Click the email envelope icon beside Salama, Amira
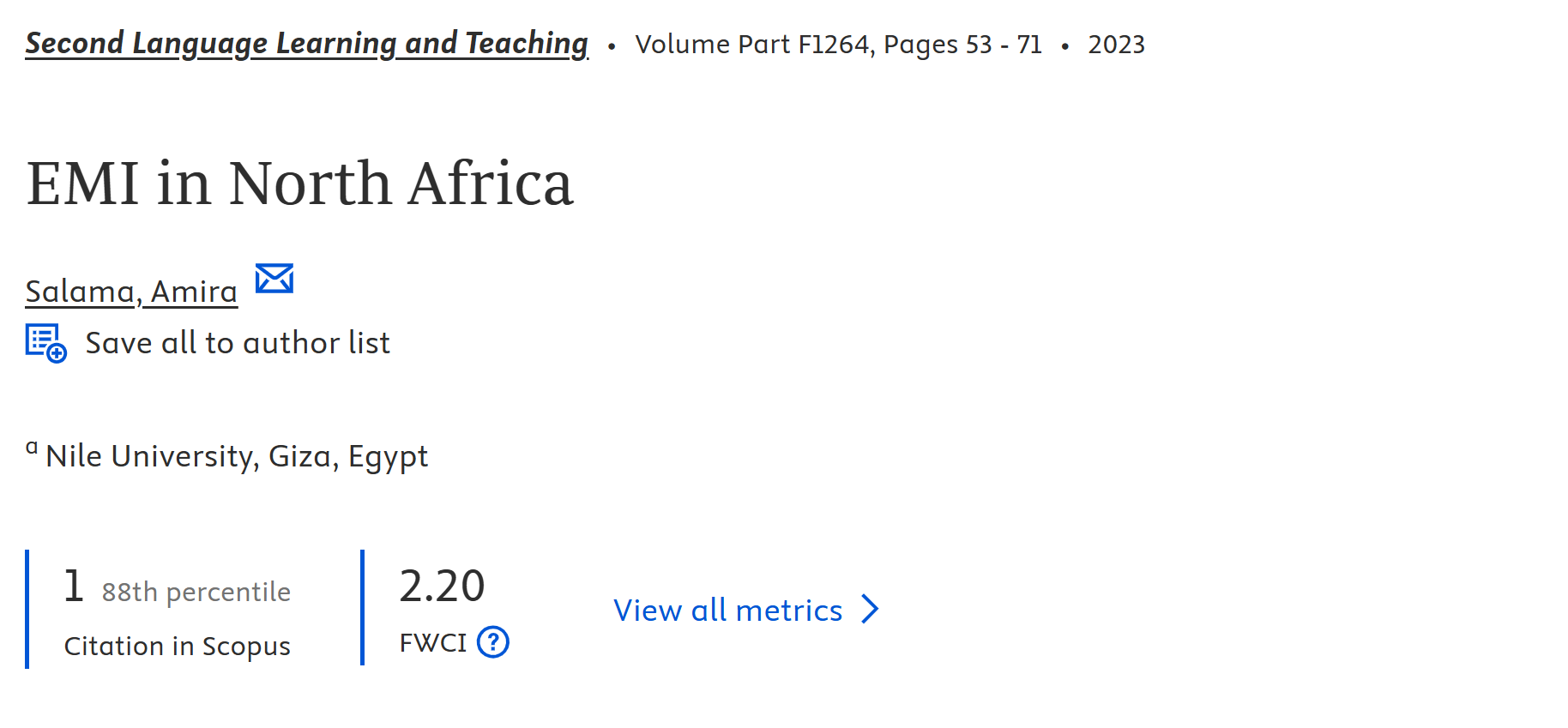The image size is (1568, 728). (x=274, y=279)
